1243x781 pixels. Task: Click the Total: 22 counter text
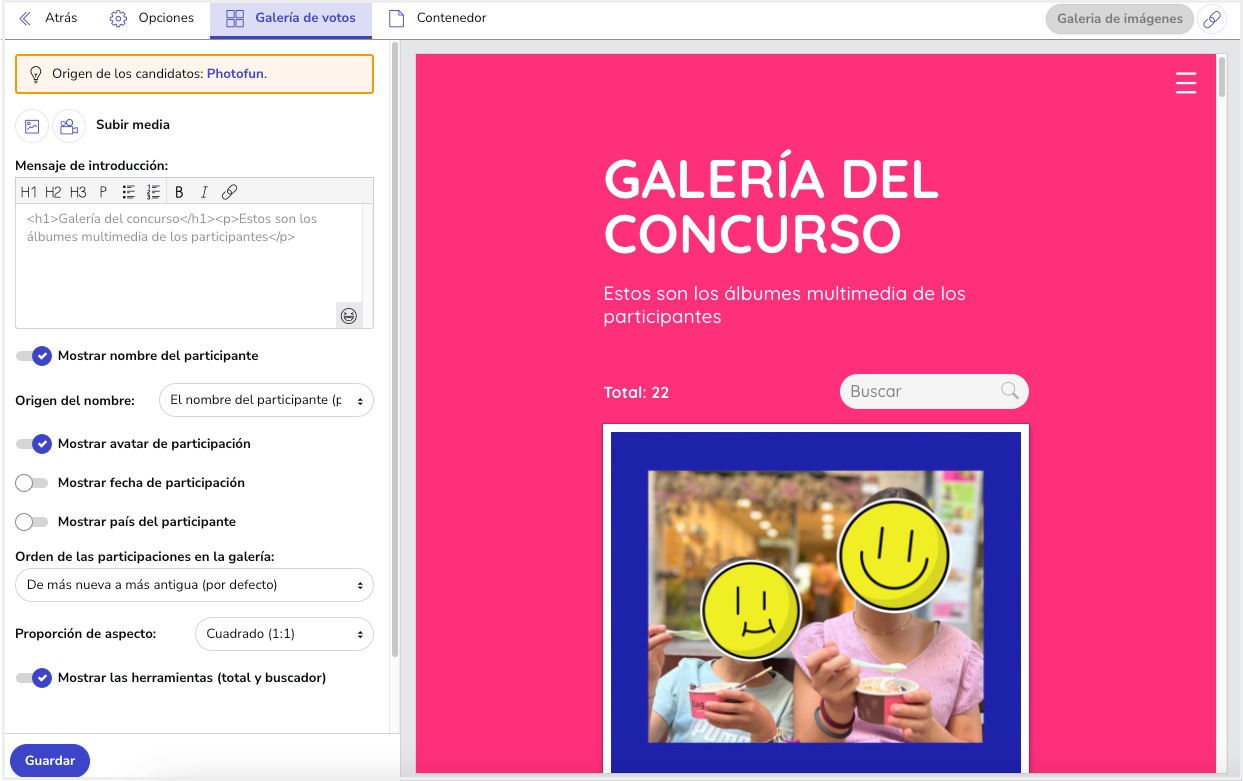[x=636, y=393]
